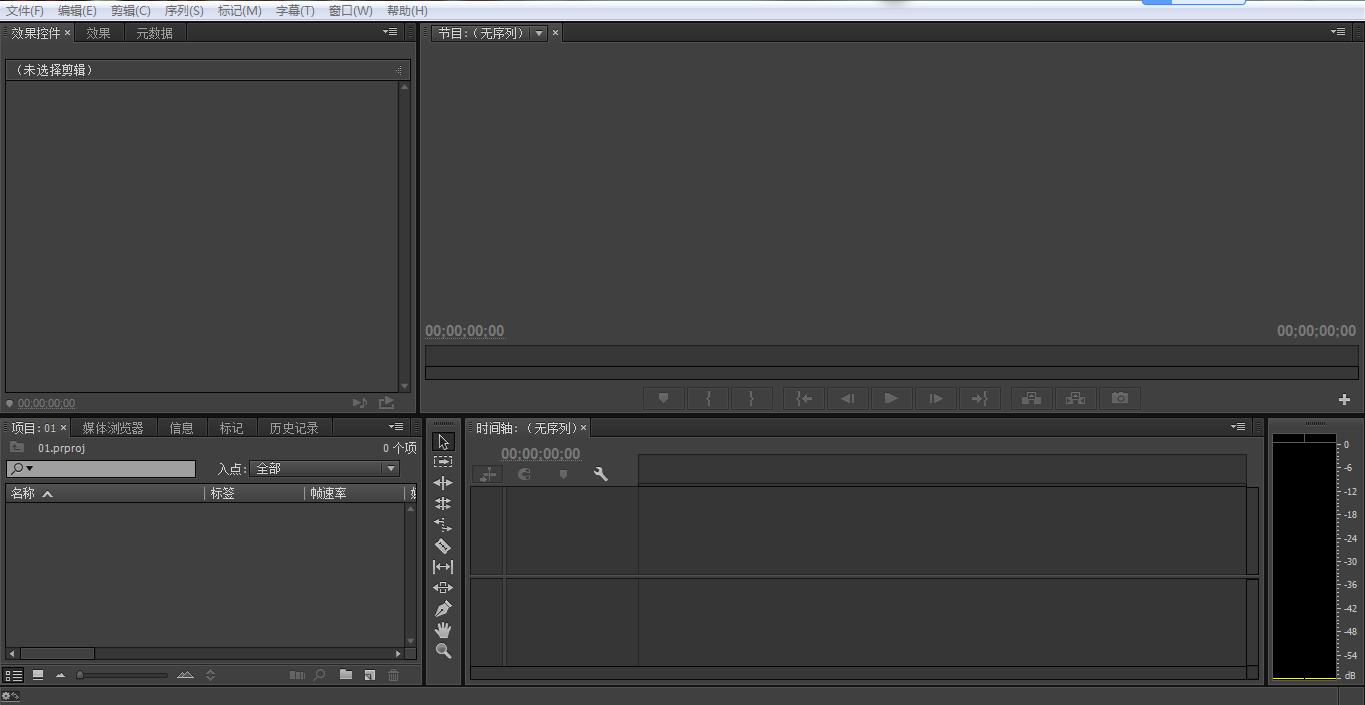Create a new bin with the folder icon
The width and height of the screenshot is (1365, 705).
346,675
